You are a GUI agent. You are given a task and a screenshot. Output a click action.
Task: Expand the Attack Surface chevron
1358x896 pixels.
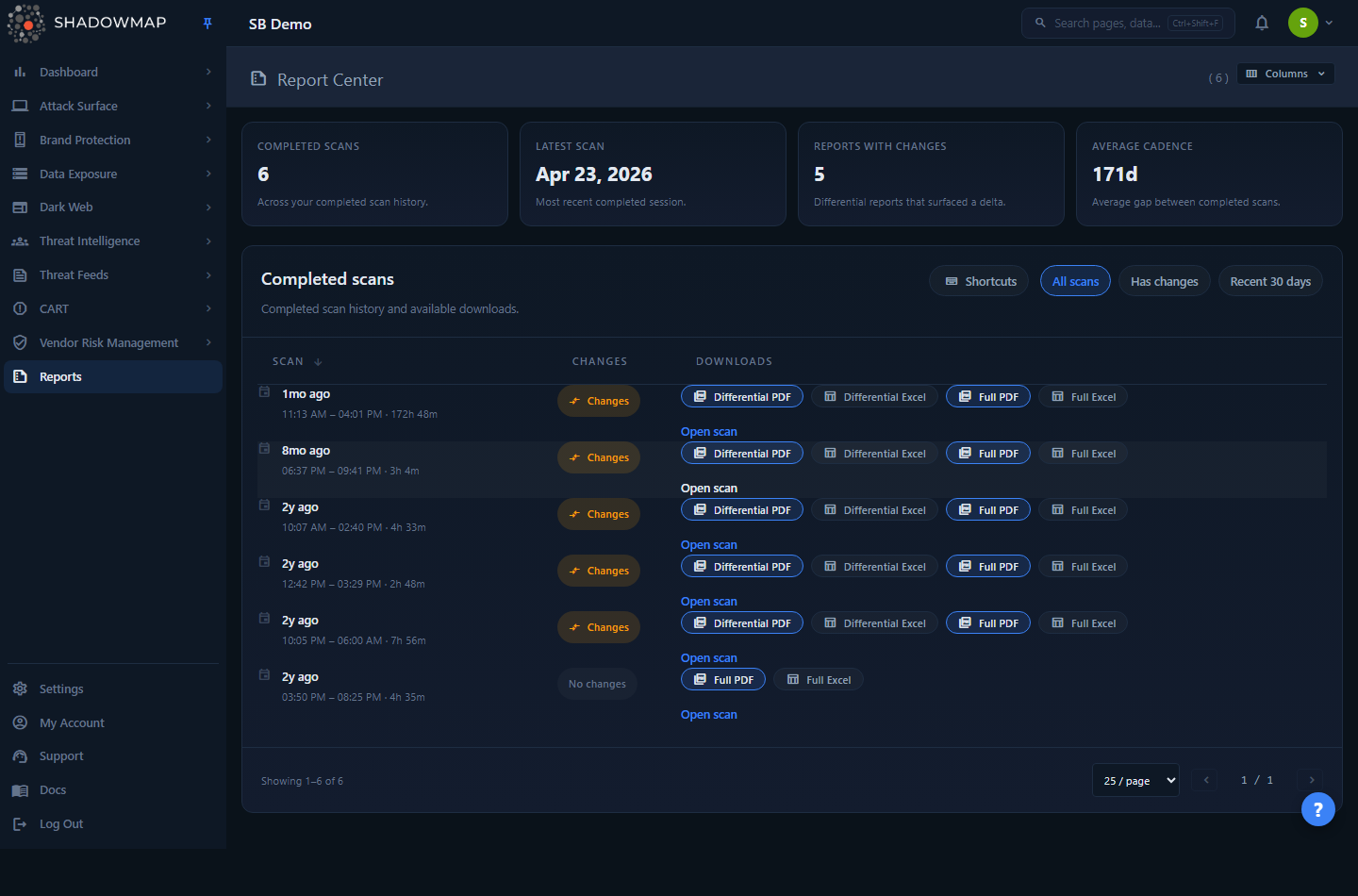point(208,106)
